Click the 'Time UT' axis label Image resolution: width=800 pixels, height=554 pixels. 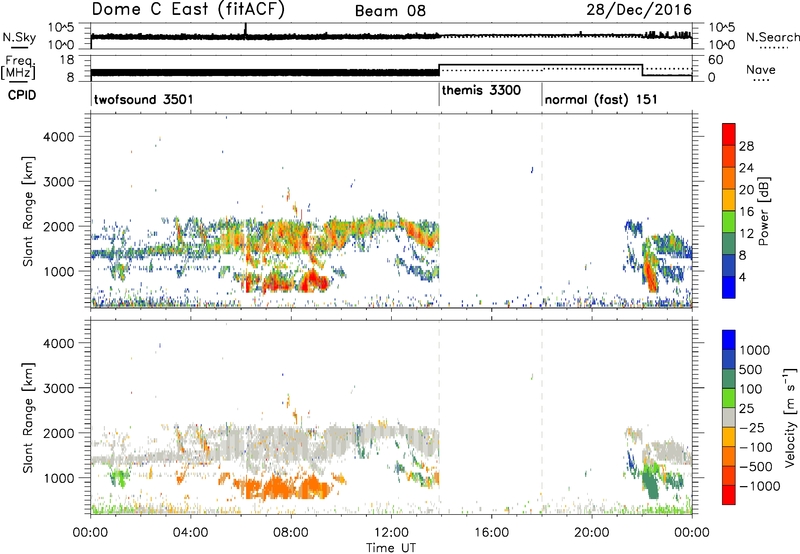pos(391,547)
